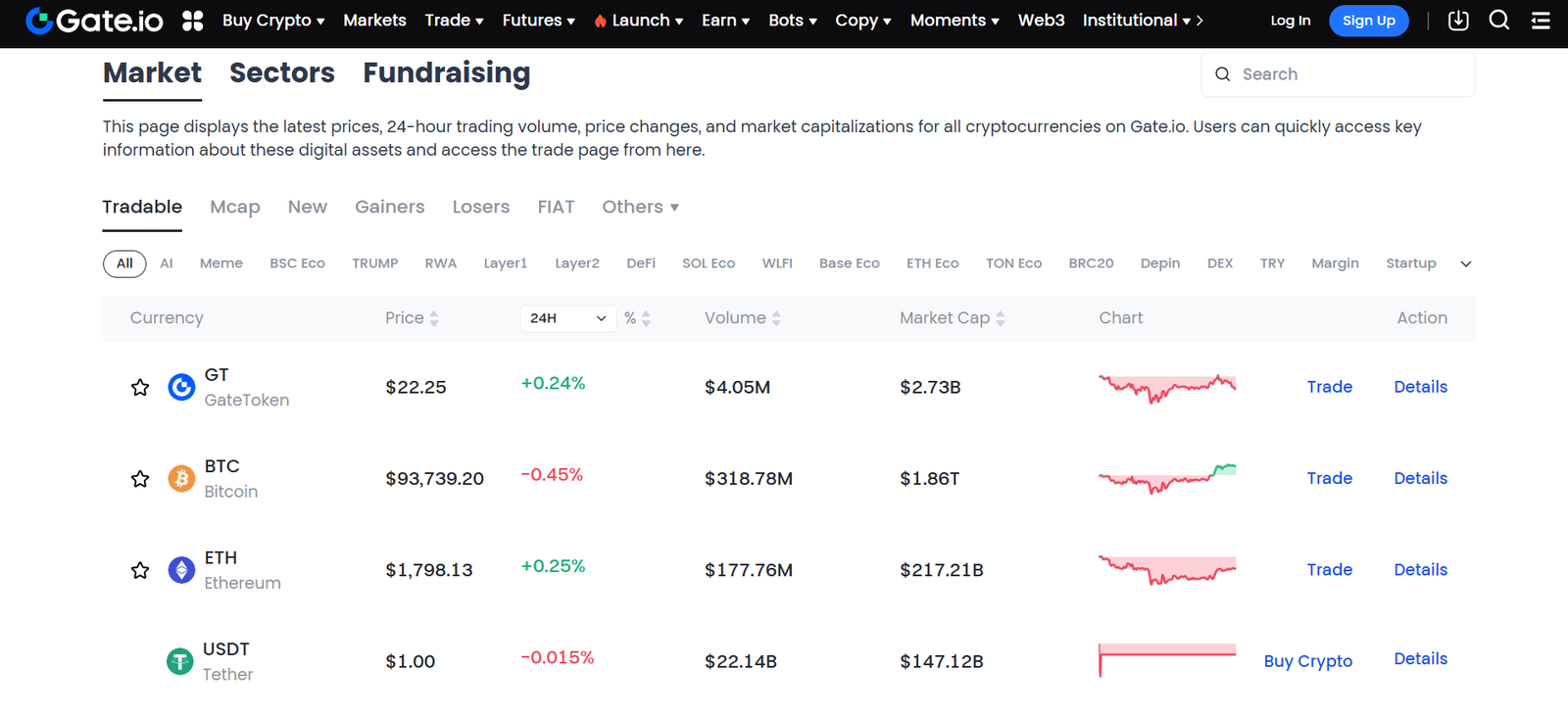This screenshot has height=716, width=1568.
Task: Expand the Others tab dropdown
Action: pos(639,207)
